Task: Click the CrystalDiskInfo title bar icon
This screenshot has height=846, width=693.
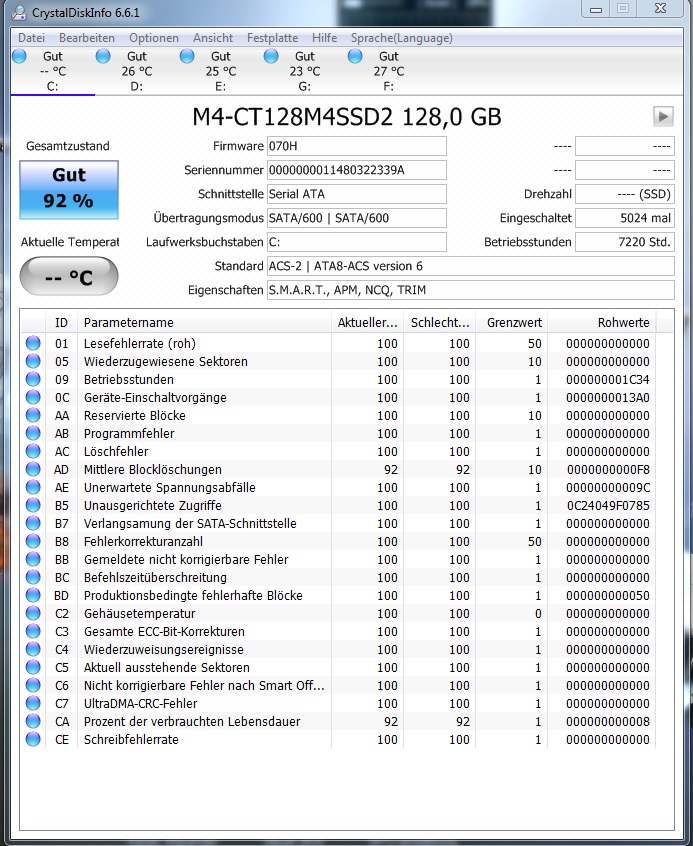Action: click(x=19, y=12)
